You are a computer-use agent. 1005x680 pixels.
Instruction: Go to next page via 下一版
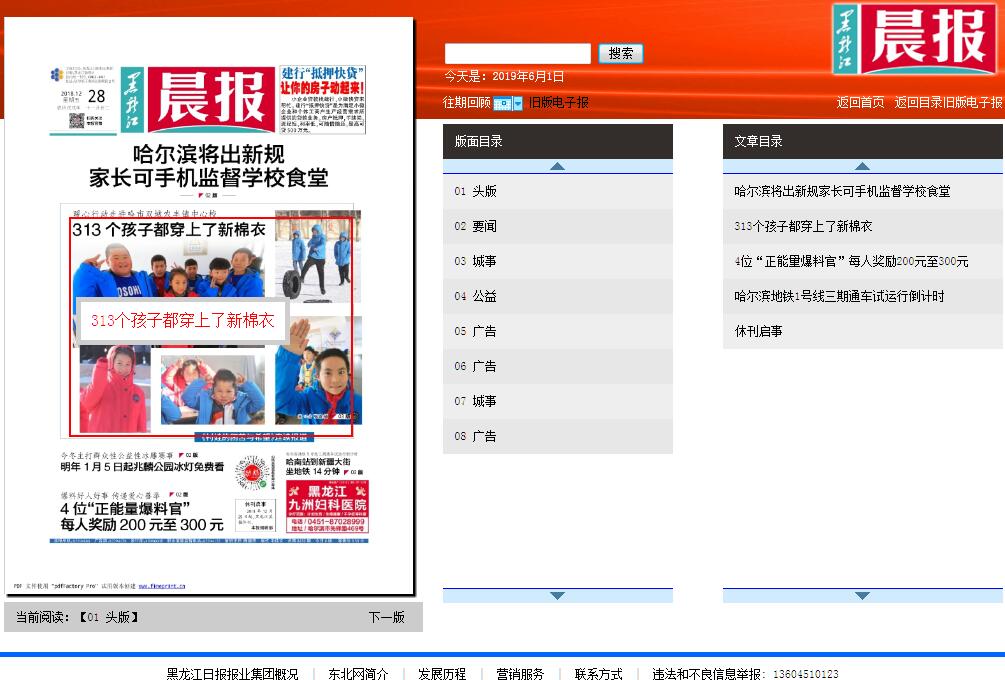click(x=386, y=617)
